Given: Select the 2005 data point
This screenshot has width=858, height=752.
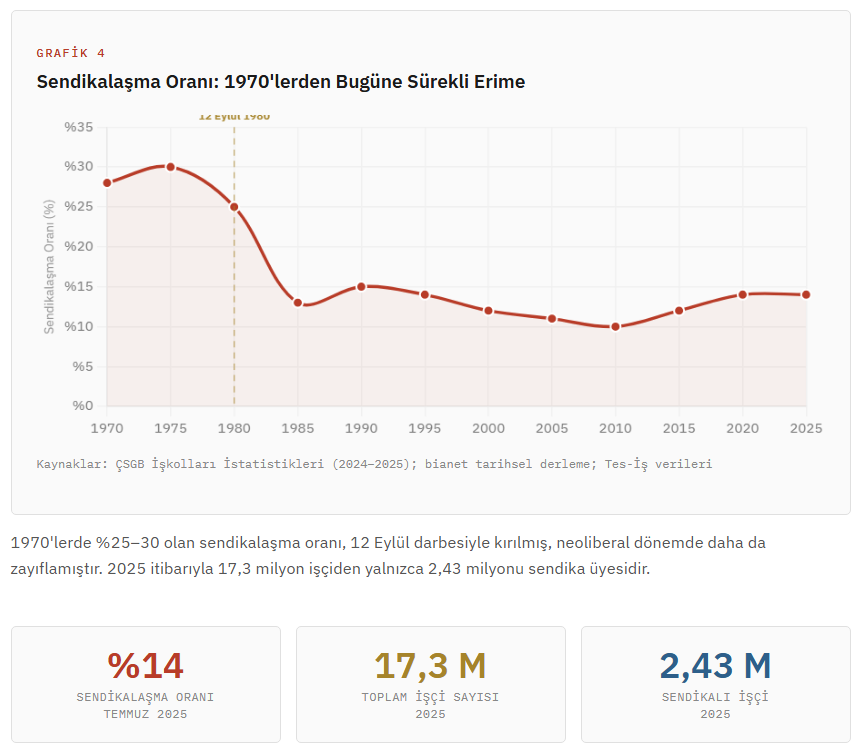Looking at the screenshot, I should coord(552,319).
